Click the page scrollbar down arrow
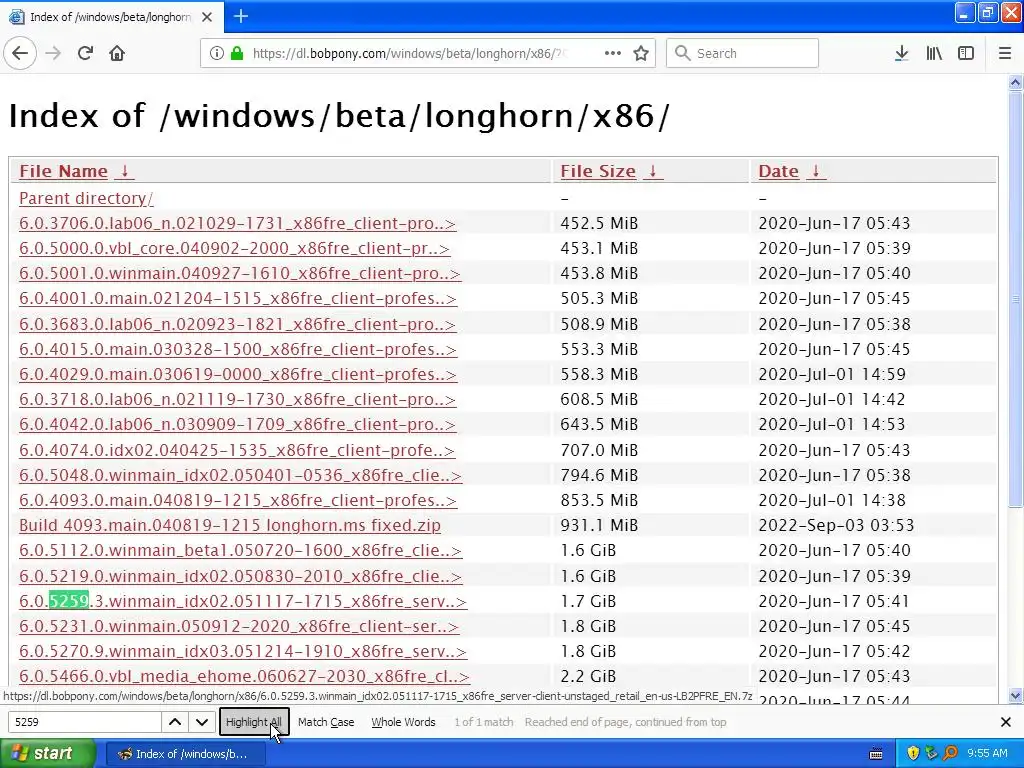 click(x=1016, y=696)
